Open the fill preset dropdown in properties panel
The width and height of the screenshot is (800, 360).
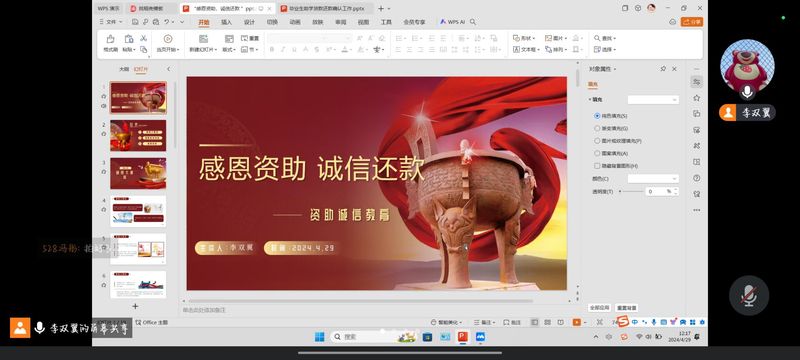(653, 99)
